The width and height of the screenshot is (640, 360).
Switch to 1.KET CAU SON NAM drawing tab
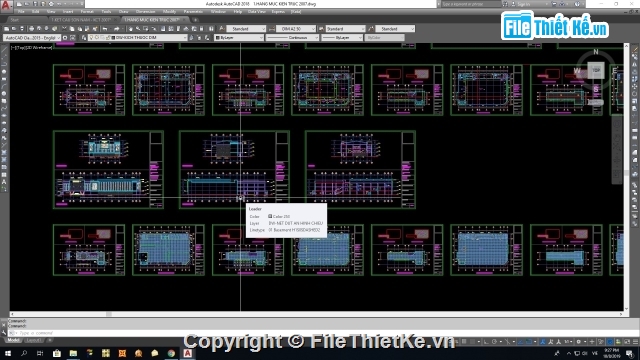81,20
